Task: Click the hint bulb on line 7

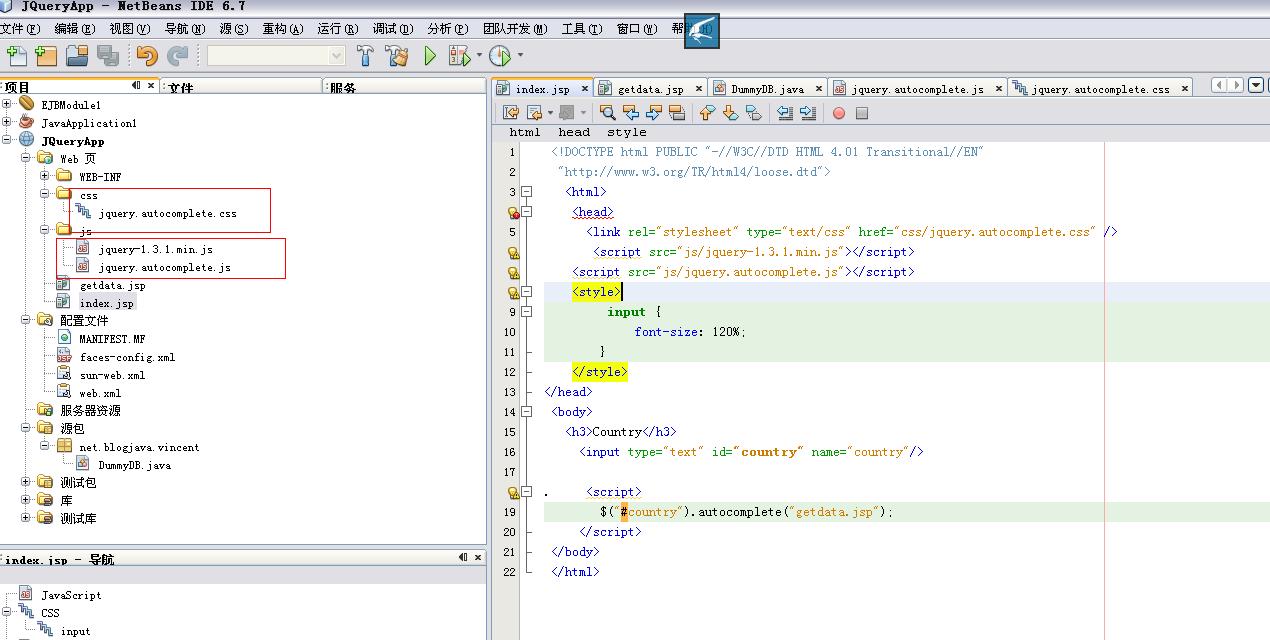Action: click(513, 273)
